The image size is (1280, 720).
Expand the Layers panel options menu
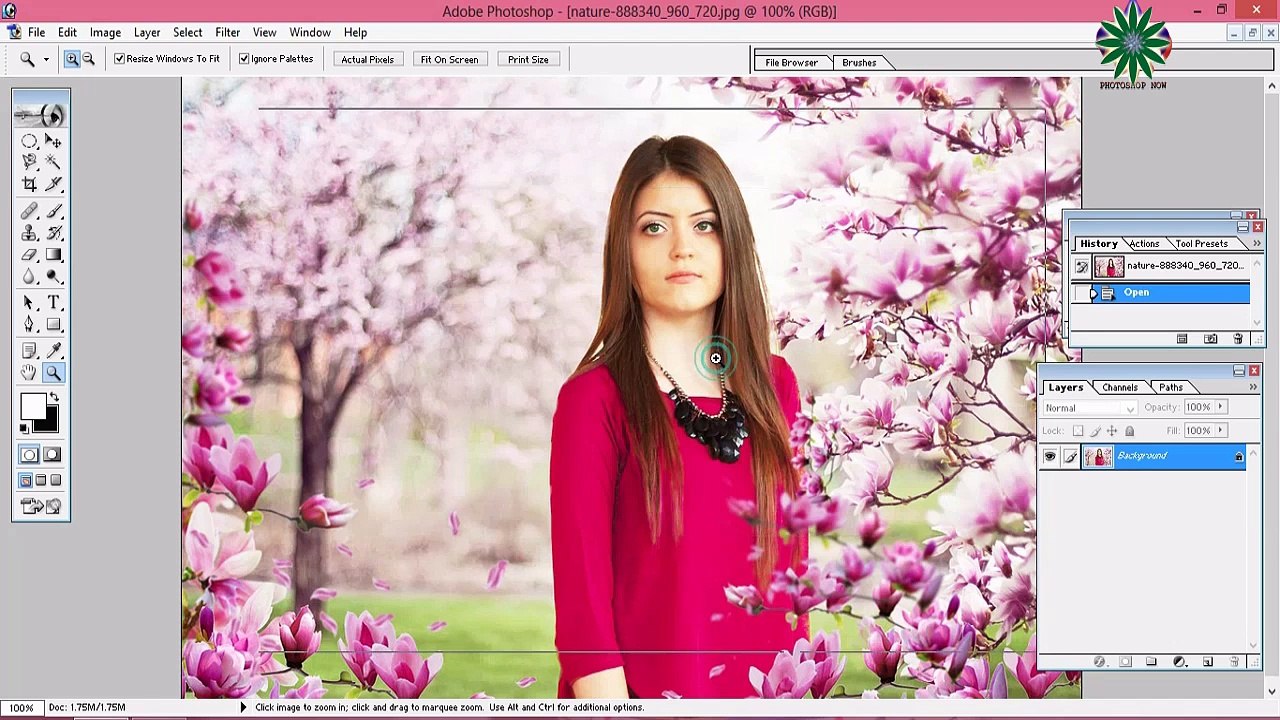(1253, 387)
